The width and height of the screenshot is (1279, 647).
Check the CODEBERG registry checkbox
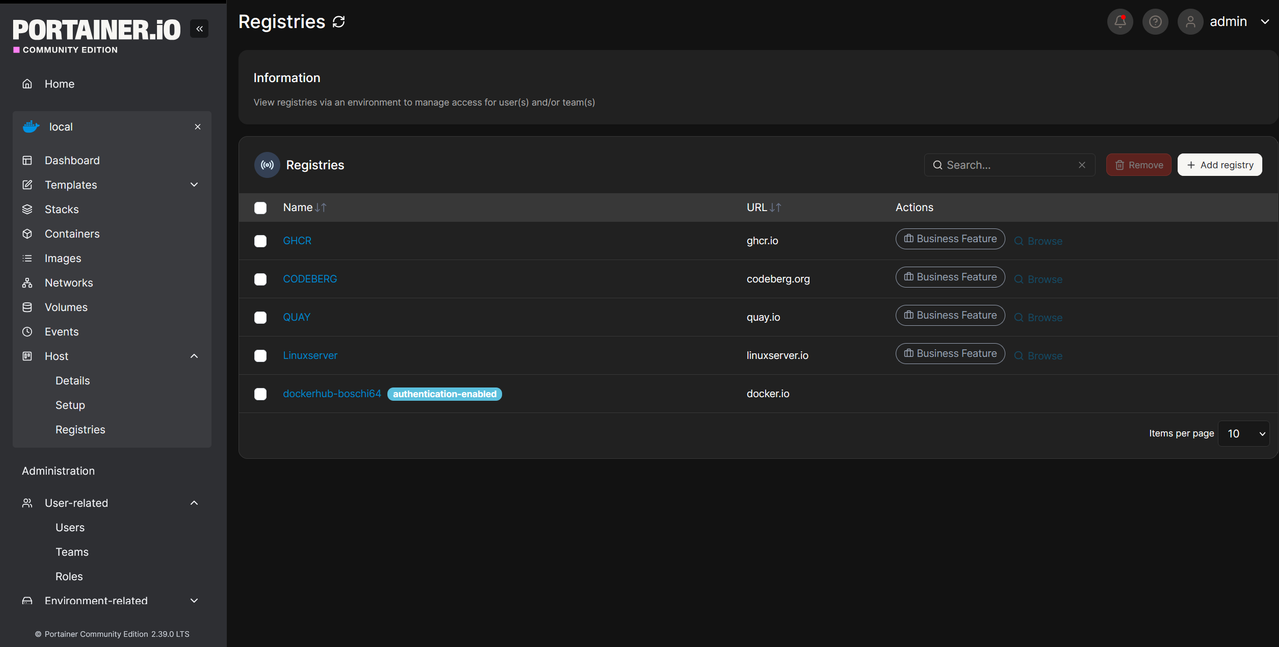pos(260,279)
